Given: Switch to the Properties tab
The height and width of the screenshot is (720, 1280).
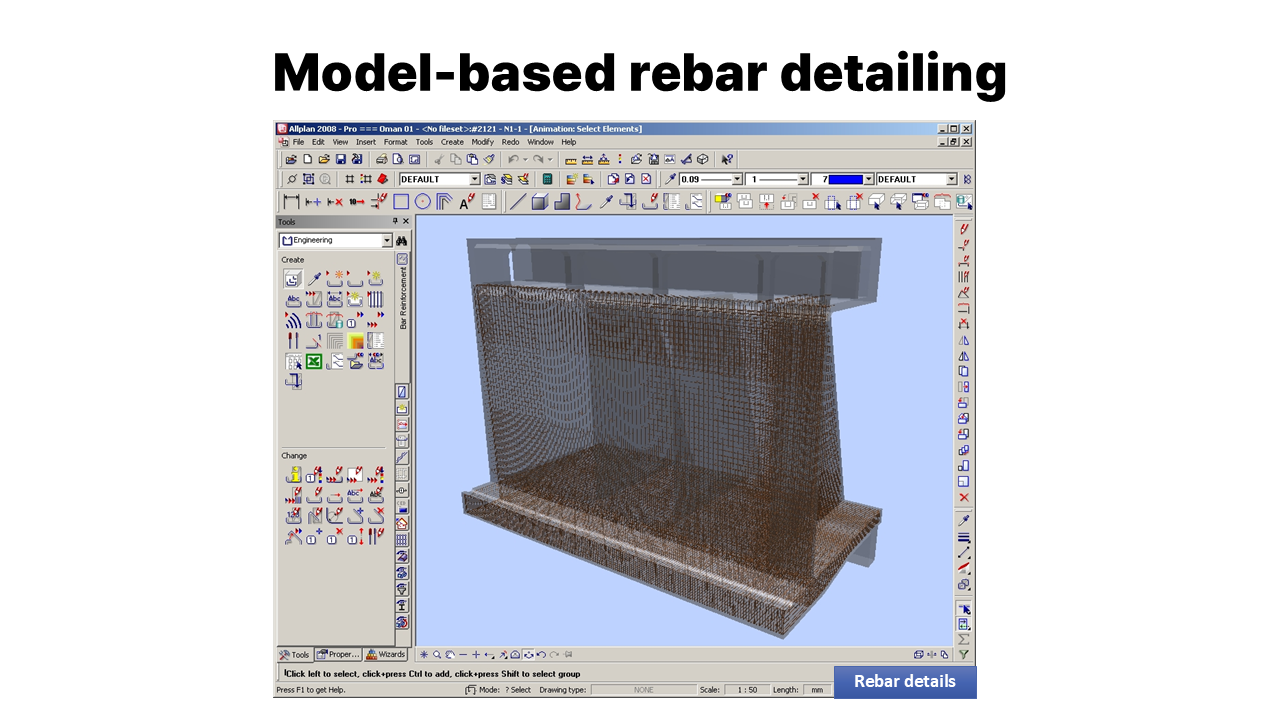Looking at the screenshot, I should [338, 655].
